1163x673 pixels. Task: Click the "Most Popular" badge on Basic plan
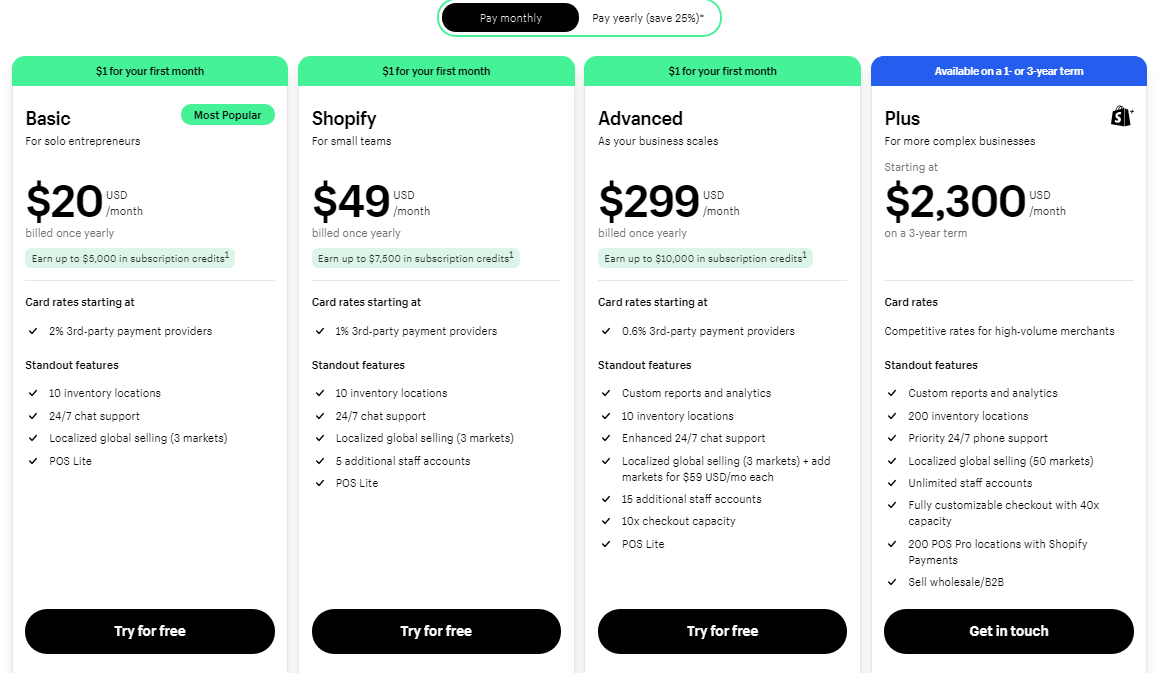point(227,114)
